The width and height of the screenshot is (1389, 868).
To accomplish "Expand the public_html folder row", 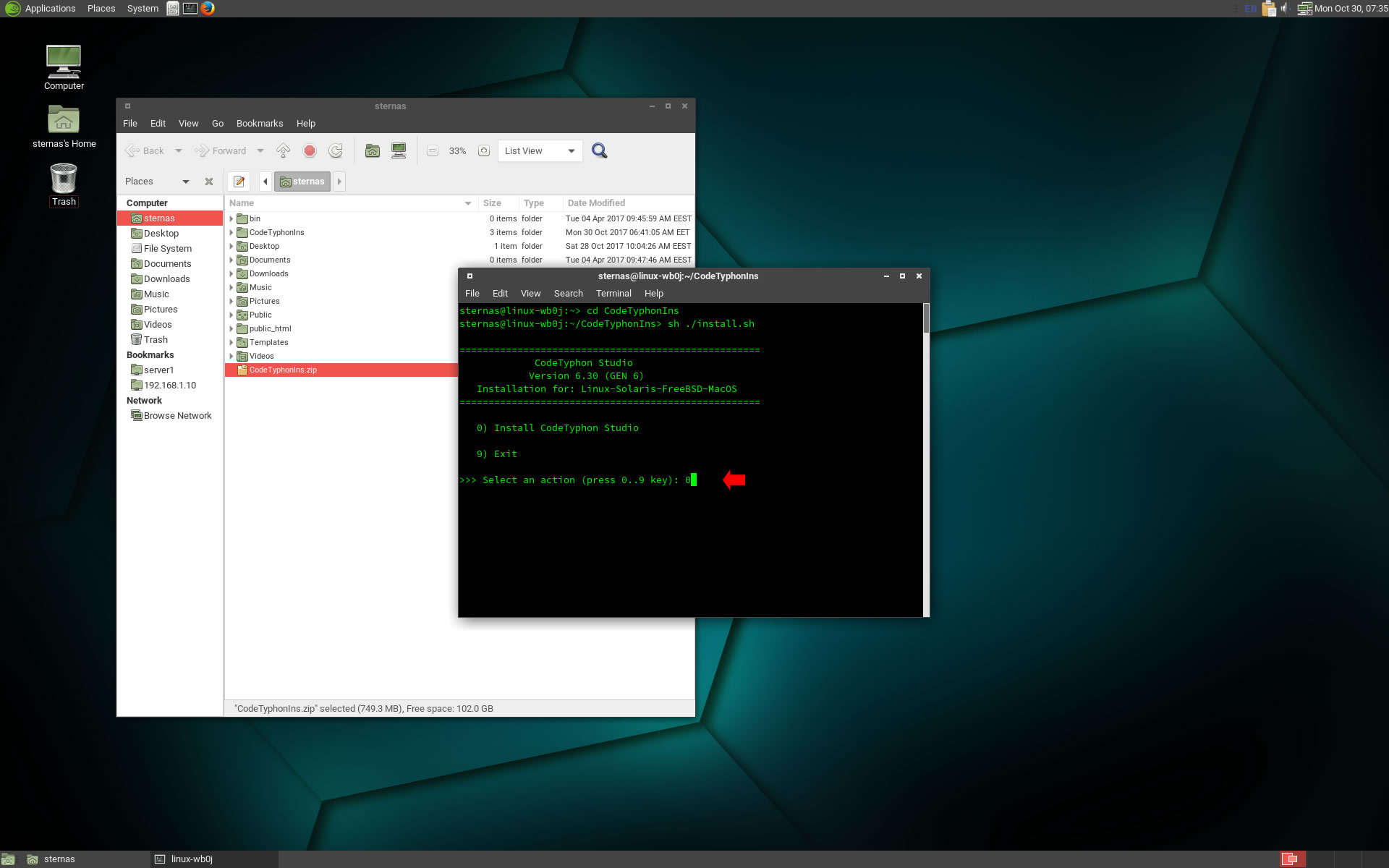I will point(231,328).
